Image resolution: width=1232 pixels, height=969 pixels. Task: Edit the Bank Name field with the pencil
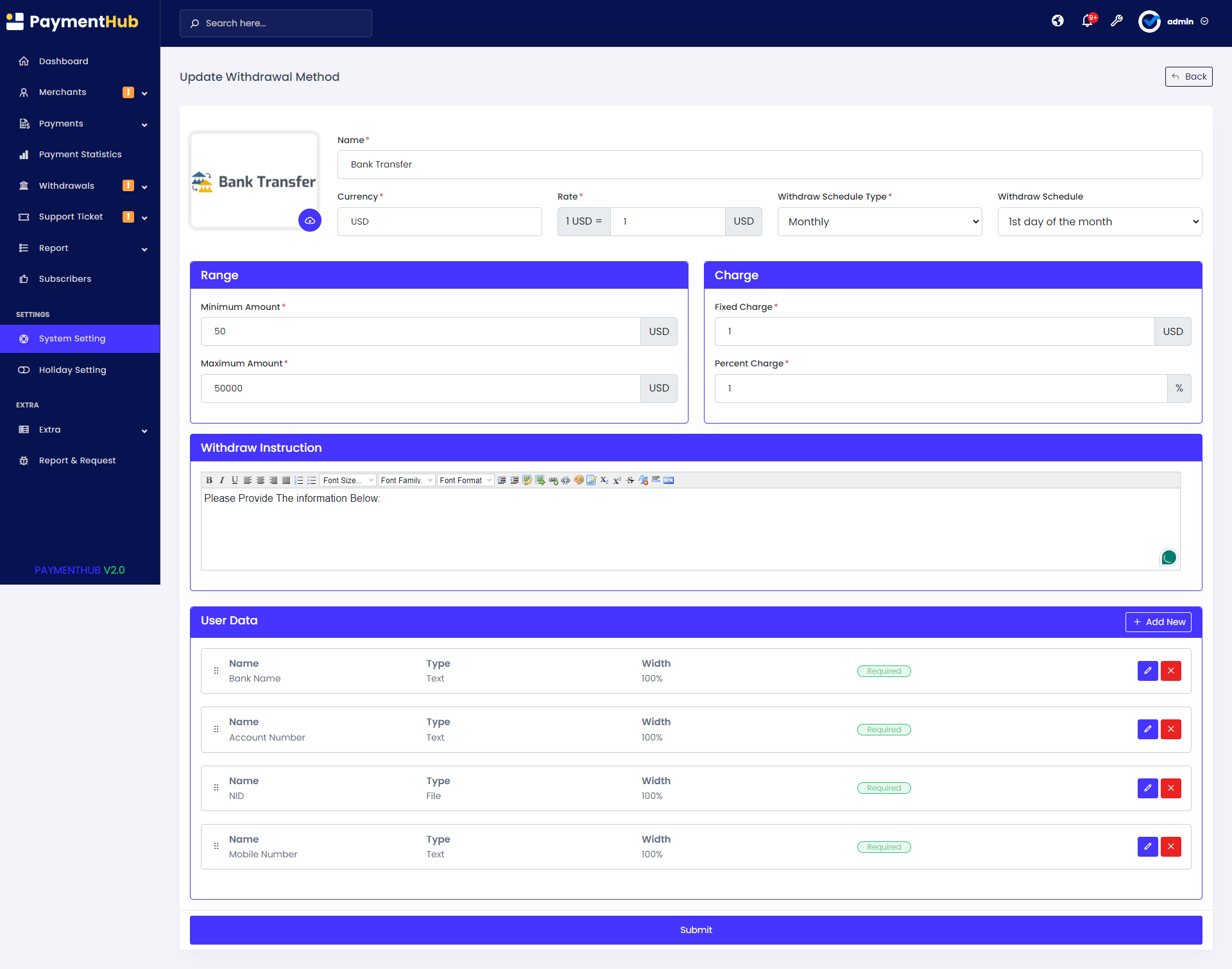tap(1147, 671)
